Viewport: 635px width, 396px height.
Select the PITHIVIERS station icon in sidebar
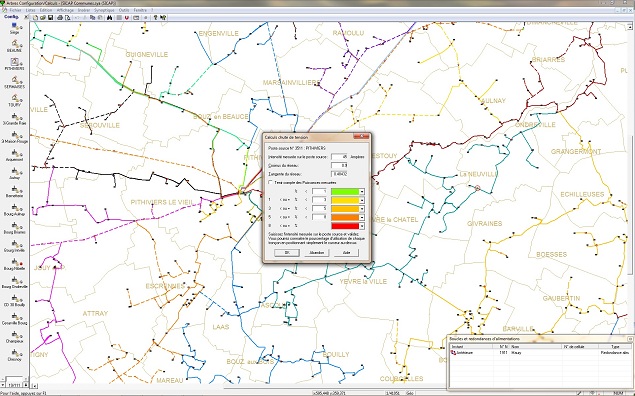click(15, 62)
